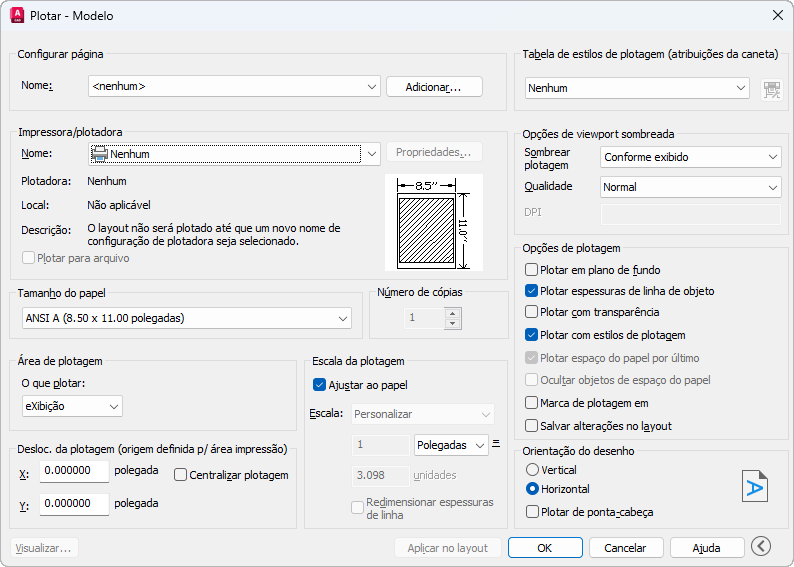Close the Plotar dialog window
The image size is (794, 567).
point(777,16)
